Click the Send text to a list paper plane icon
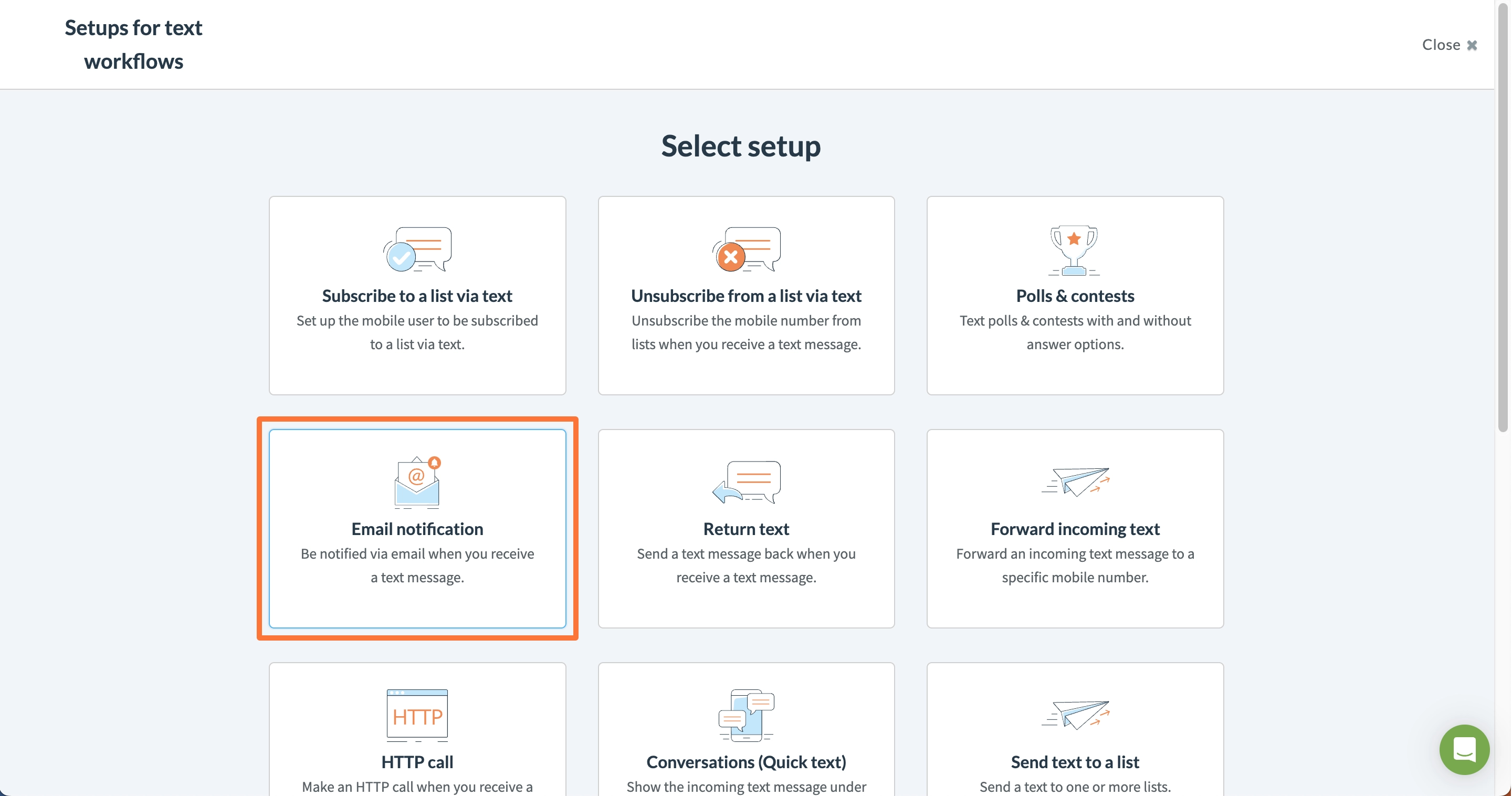Screen dimensions: 1512x796 pos(1075,715)
